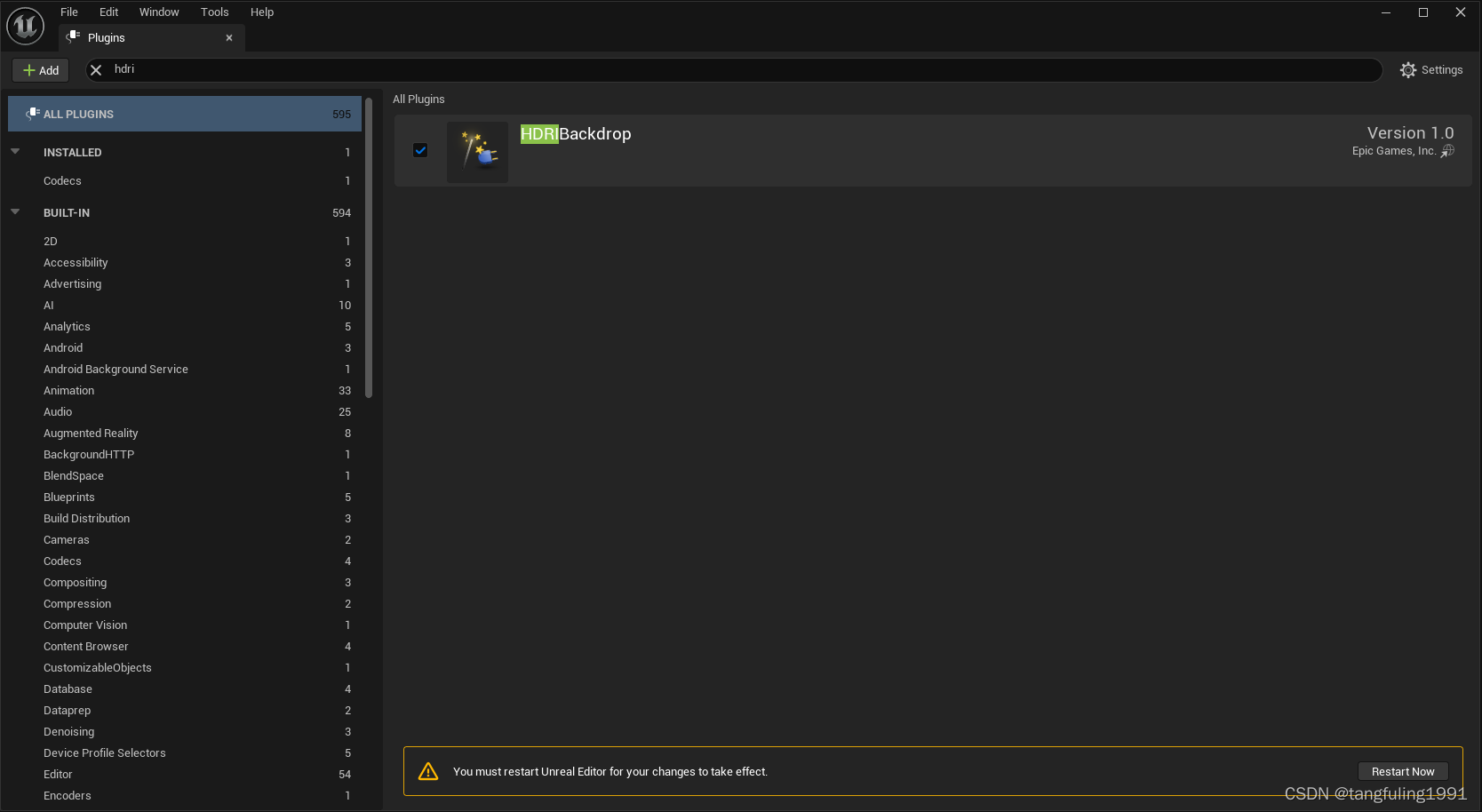Screen dimensions: 1482x812
Task: Select the Augmented Reality category
Action: pos(185,433)
